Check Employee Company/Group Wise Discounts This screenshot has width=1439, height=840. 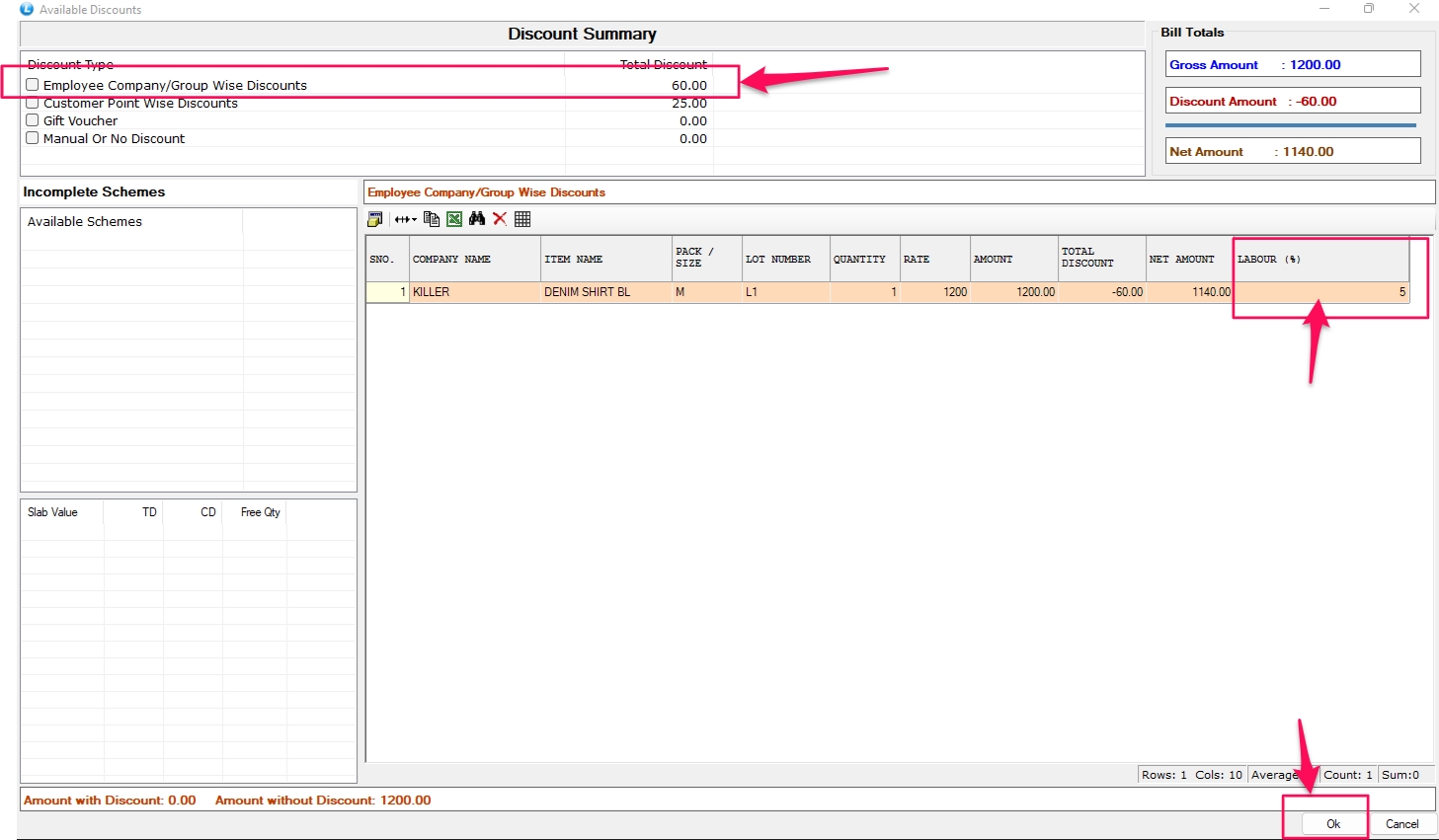coord(33,85)
